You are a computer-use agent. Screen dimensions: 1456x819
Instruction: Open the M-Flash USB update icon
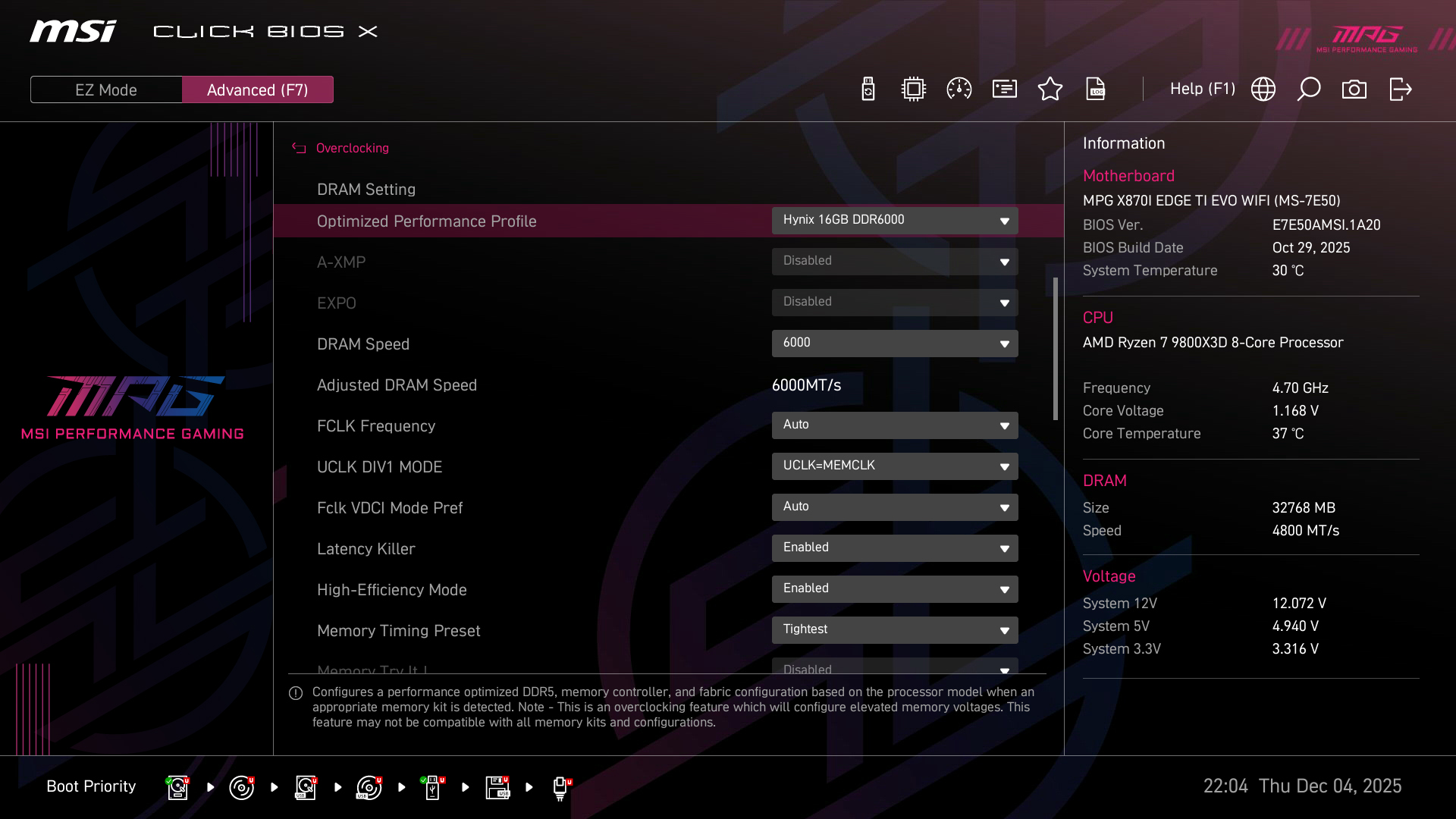click(868, 89)
